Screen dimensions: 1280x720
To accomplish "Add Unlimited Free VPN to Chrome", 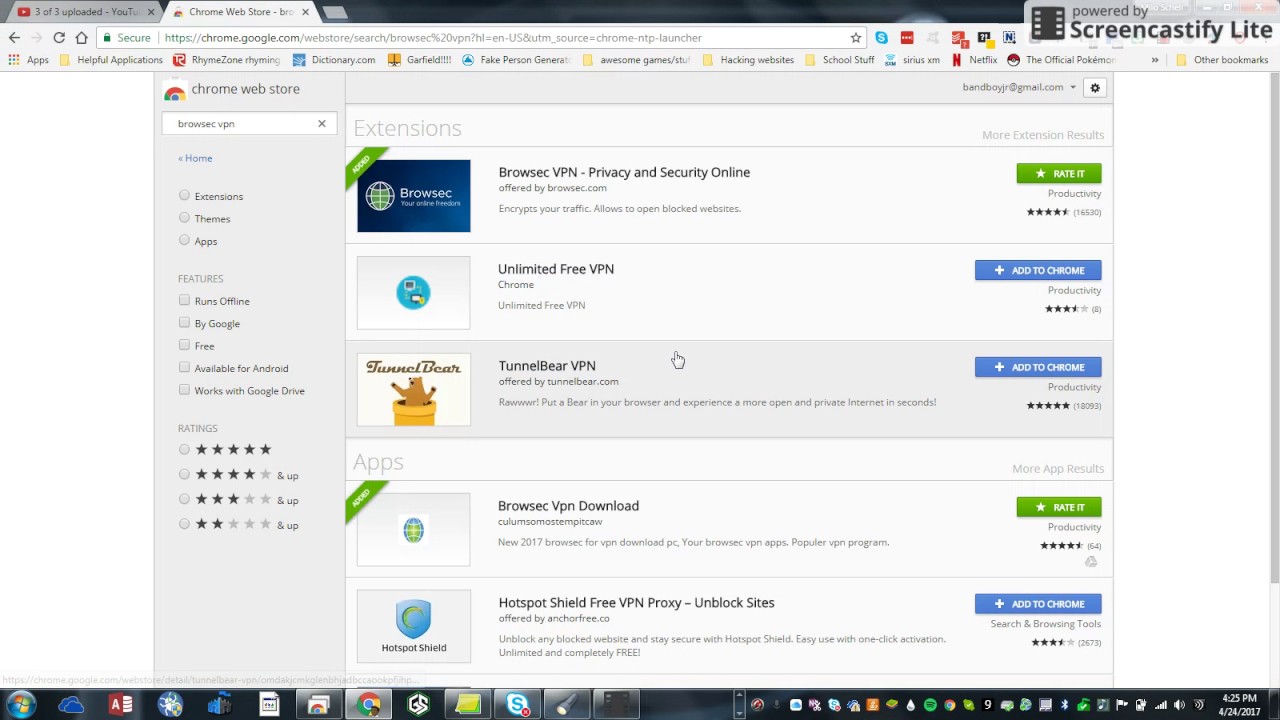I will [1038, 270].
